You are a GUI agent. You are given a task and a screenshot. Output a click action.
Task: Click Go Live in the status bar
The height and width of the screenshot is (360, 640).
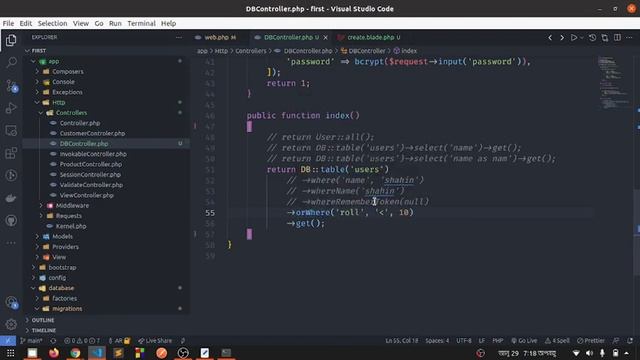tap(524, 340)
